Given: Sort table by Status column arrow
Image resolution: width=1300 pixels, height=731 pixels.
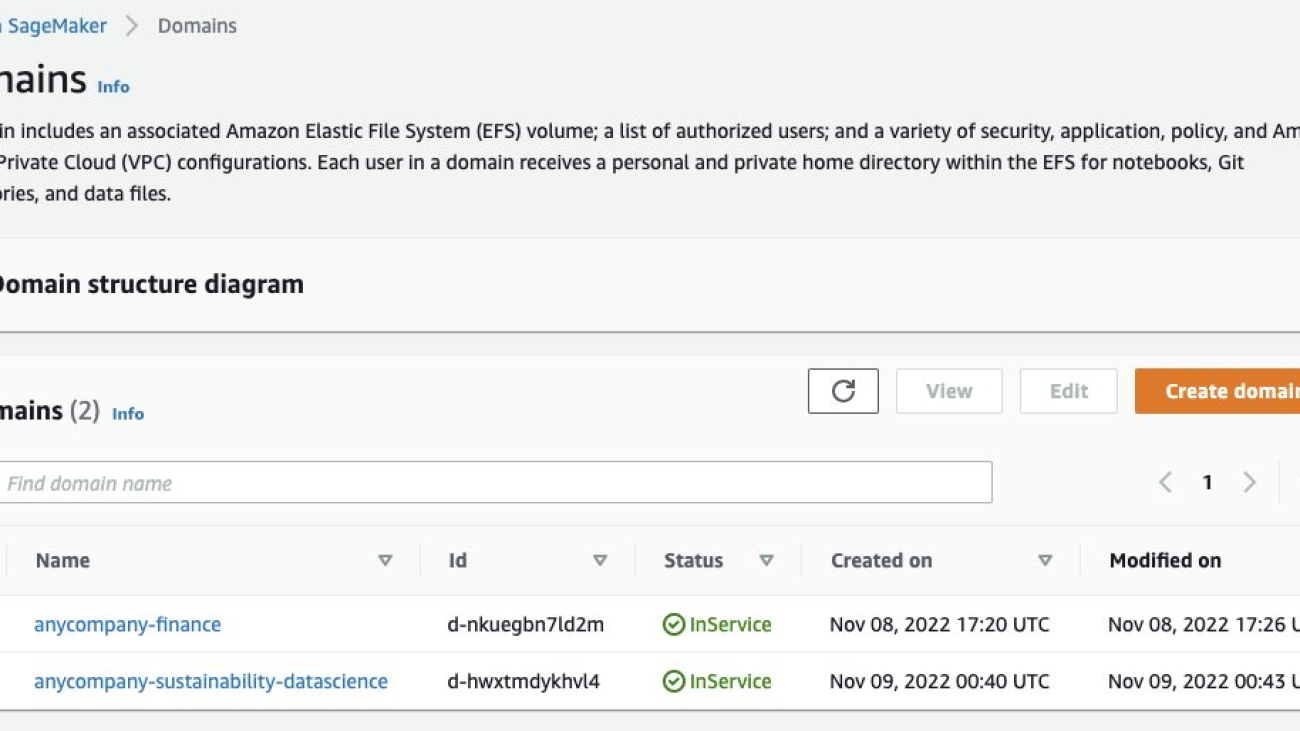Looking at the screenshot, I should [766, 561].
